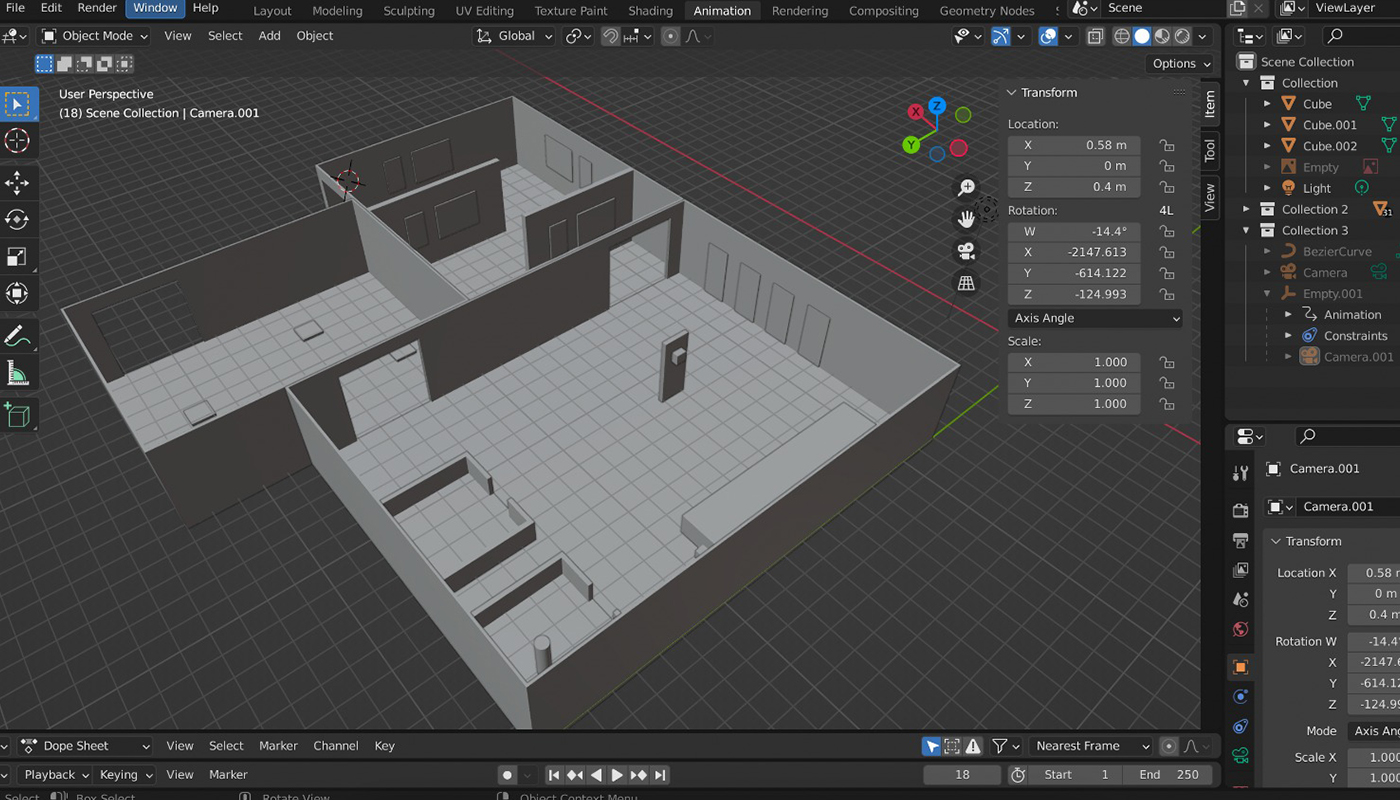This screenshot has height=800, width=1400.
Task: Switch to the Rendering workspace tab
Action: click(799, 11)
